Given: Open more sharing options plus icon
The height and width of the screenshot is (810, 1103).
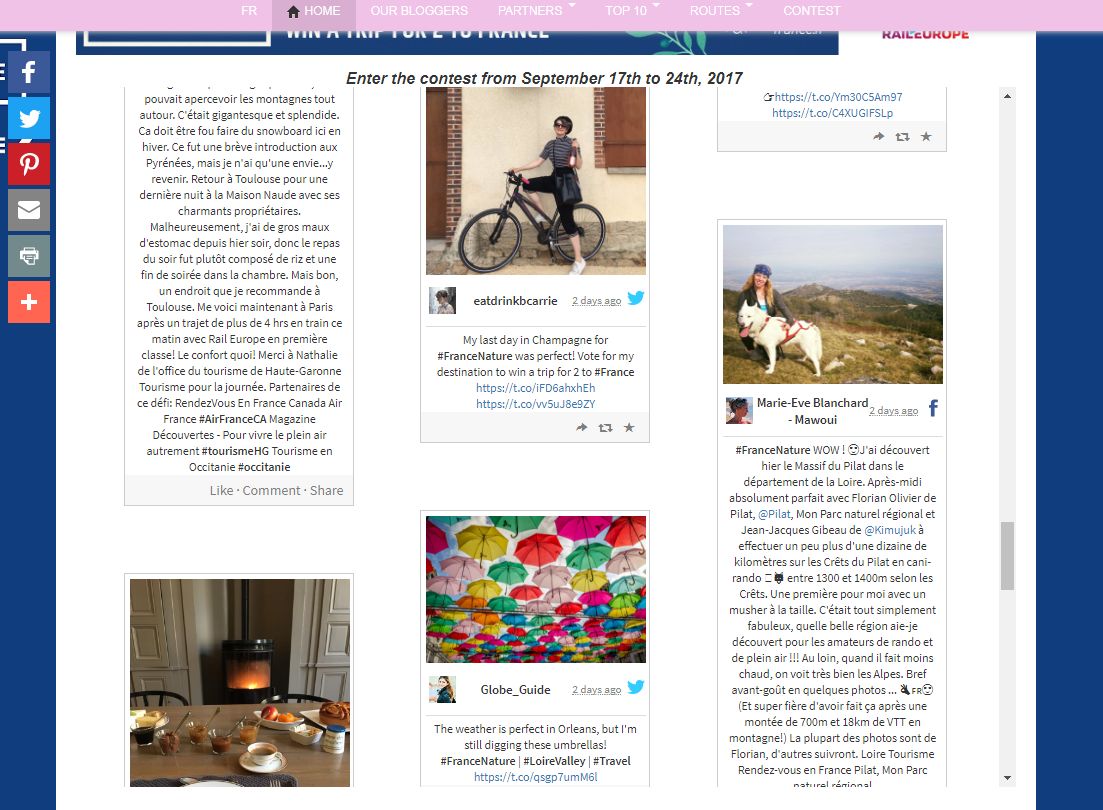Looking at the screenshot, I should (29, 302).
